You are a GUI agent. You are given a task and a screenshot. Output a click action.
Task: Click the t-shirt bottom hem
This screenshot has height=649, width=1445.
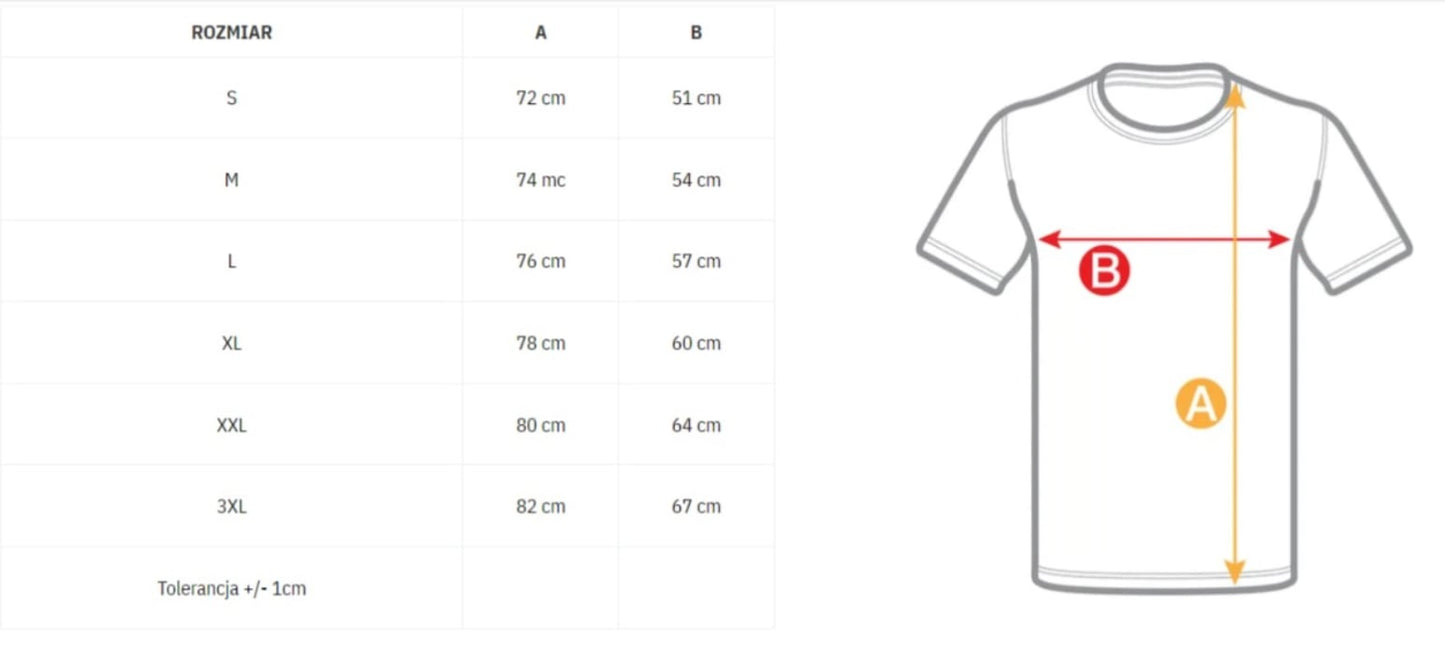(1165, 579)
